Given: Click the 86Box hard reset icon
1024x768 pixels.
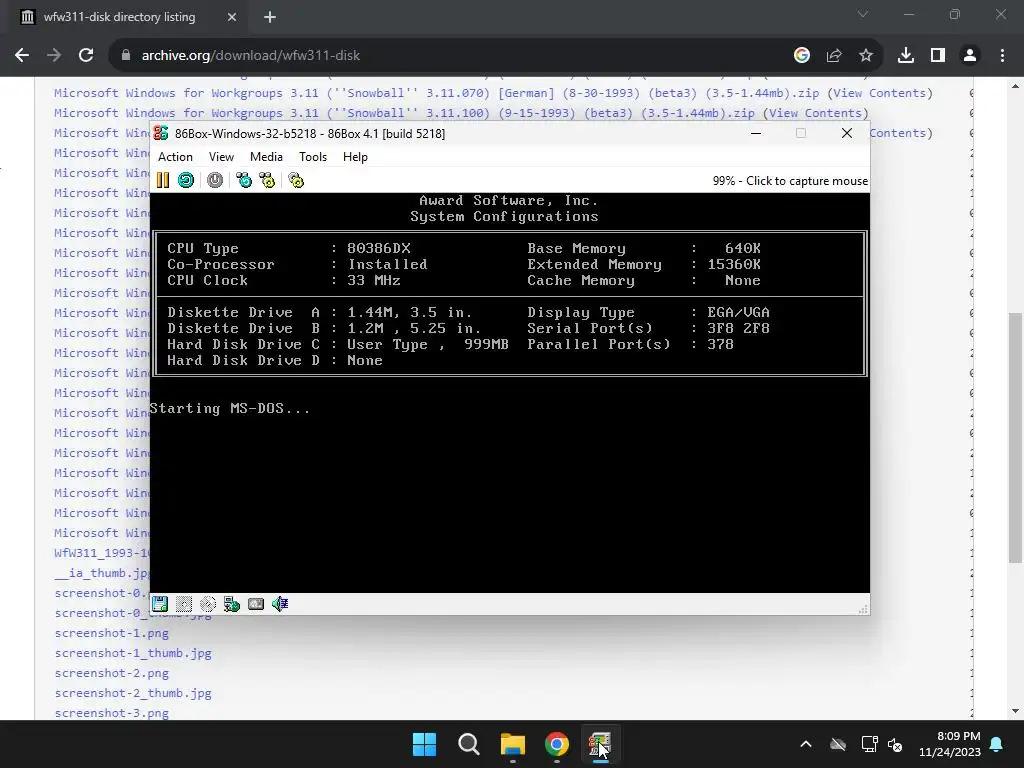Looking at the screenshot, I should [x=186, y=180].
